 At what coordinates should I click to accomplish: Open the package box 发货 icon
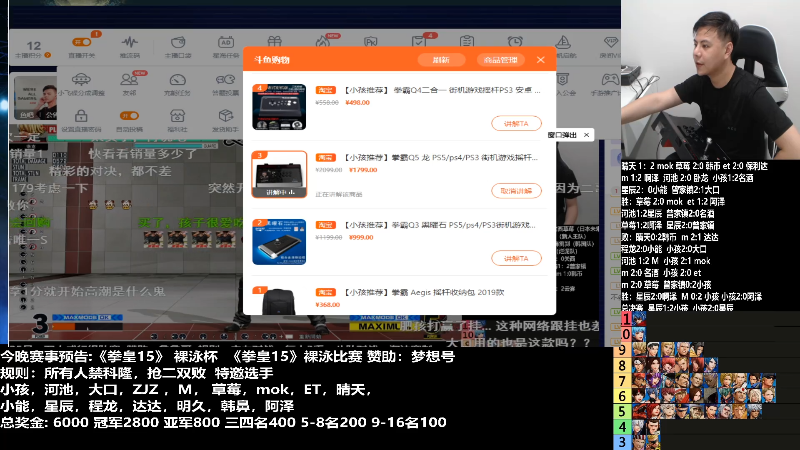point(226,116)
